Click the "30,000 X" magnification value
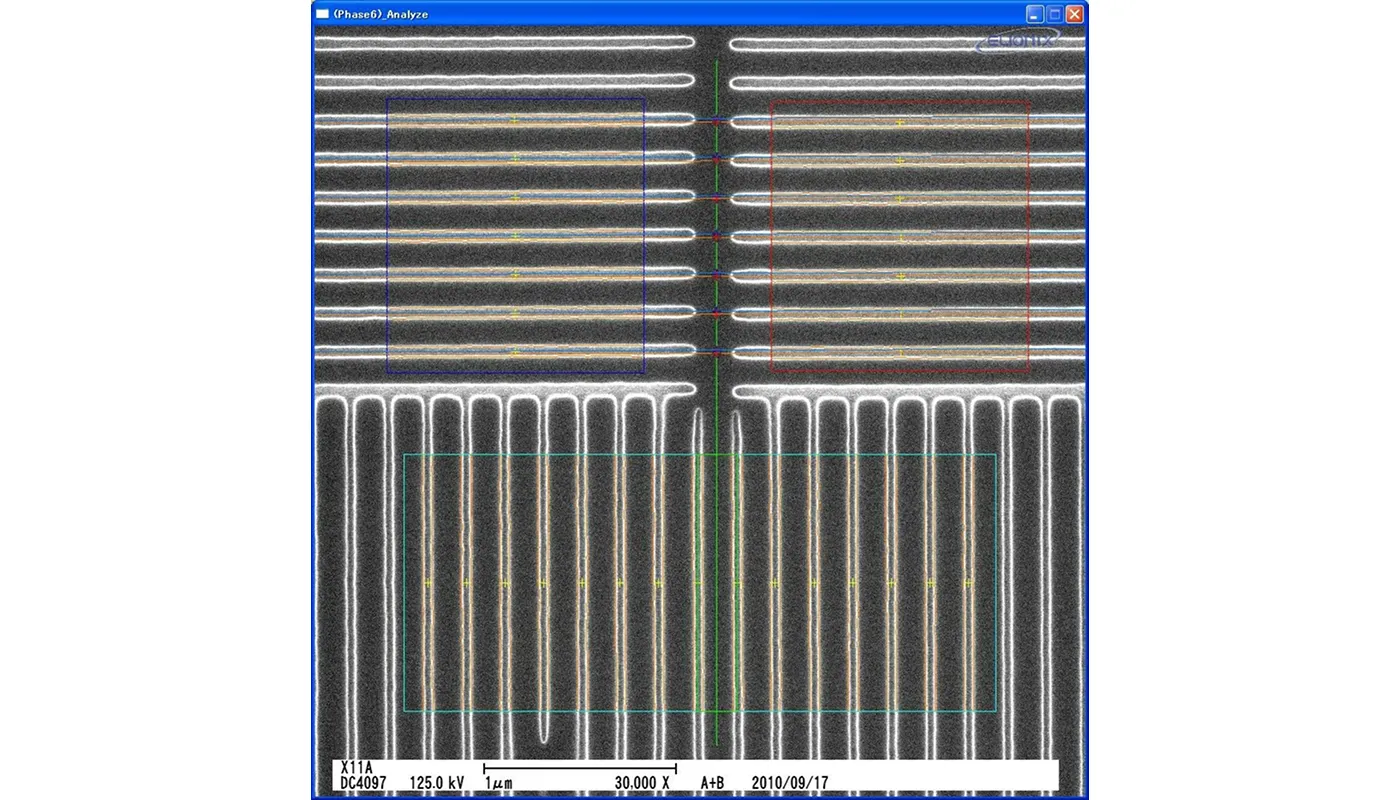Screen dimensions: 1400x800 [642, 782]
